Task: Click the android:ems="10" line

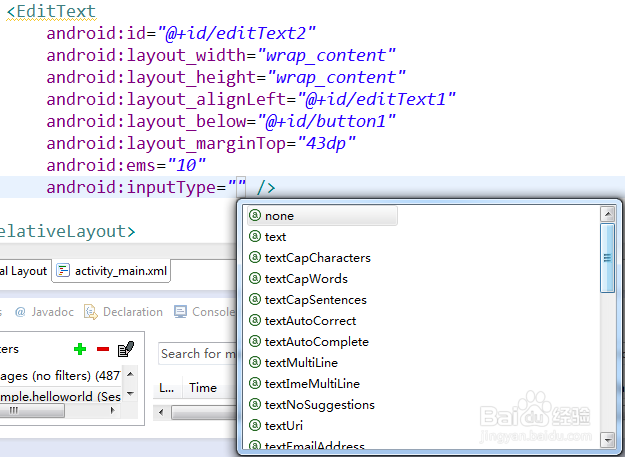Action: (126, 165)
